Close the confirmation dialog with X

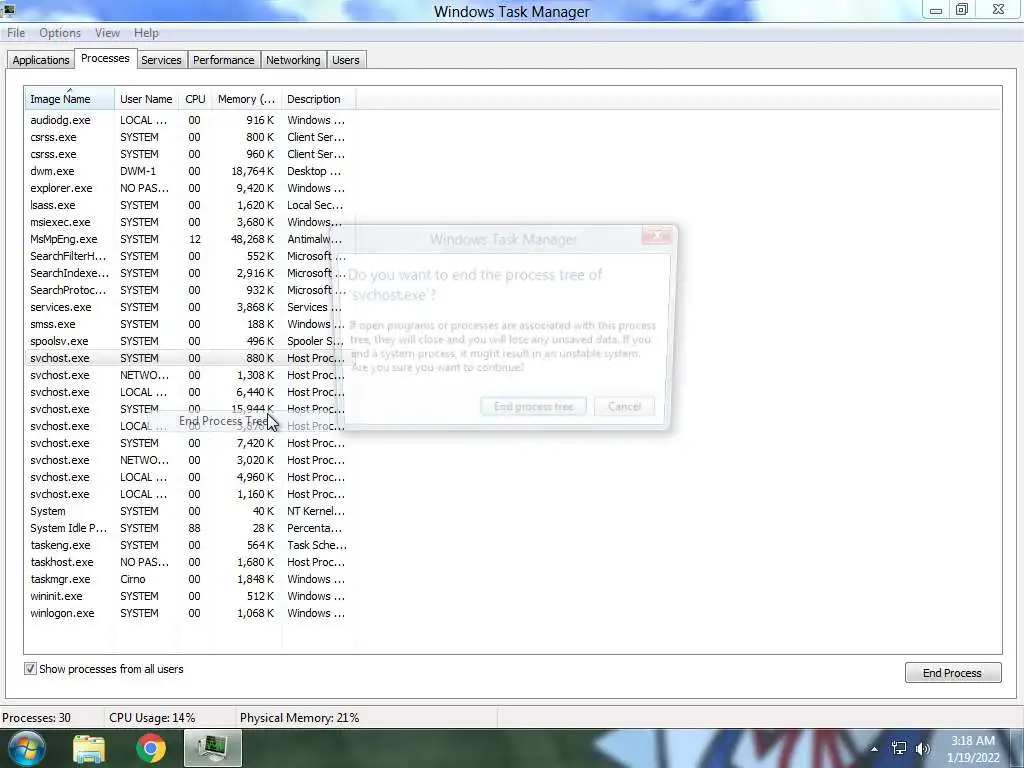(x=656, y=235)
